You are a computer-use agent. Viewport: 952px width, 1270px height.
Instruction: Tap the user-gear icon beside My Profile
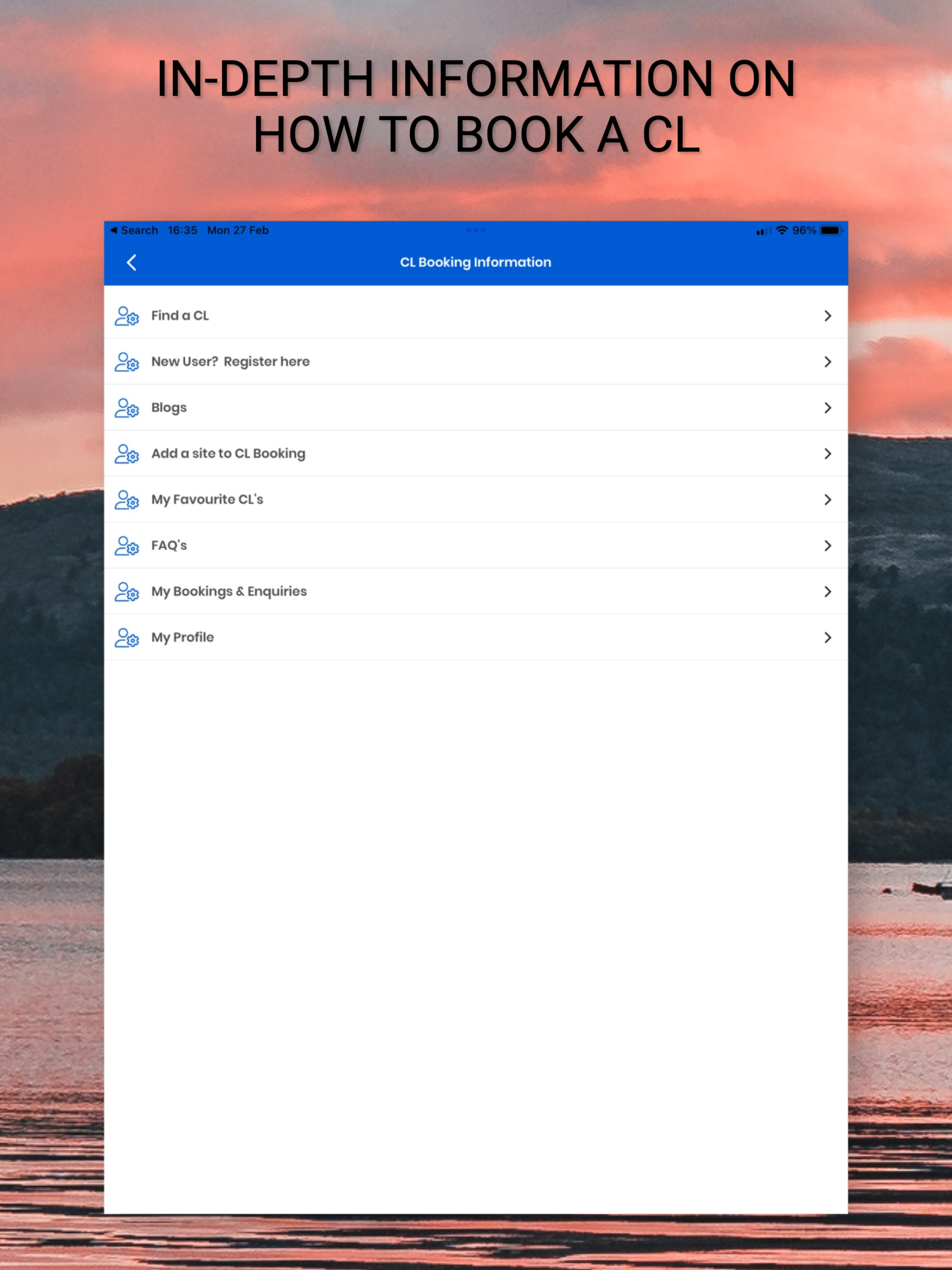pyautogui.click(x=127, y=637)
